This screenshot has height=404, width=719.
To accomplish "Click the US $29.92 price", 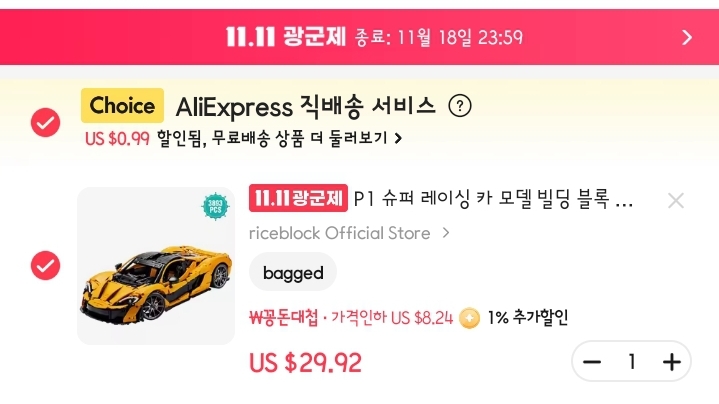I will 305,362.
